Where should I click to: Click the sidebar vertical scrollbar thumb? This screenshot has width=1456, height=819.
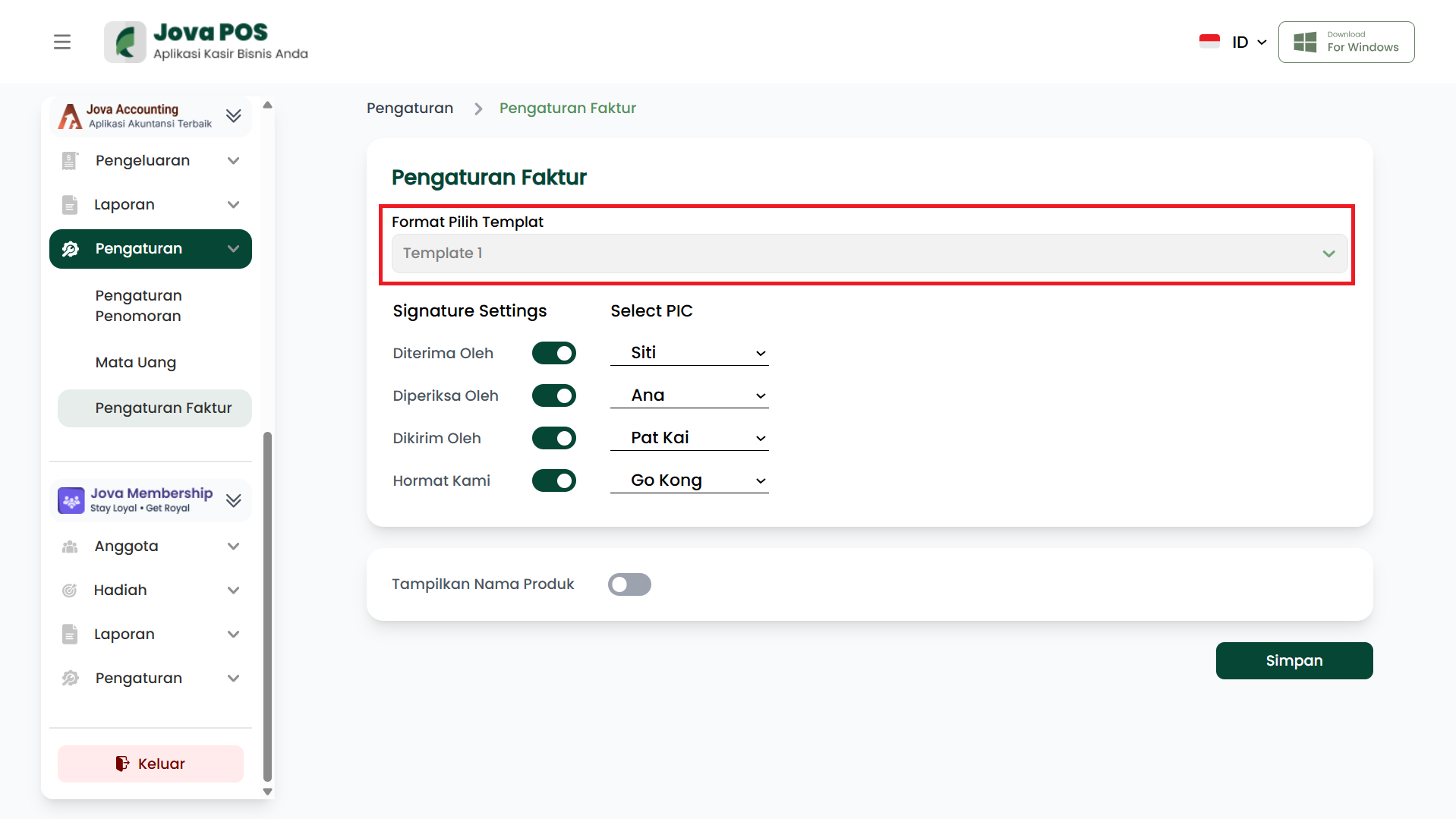267,606
